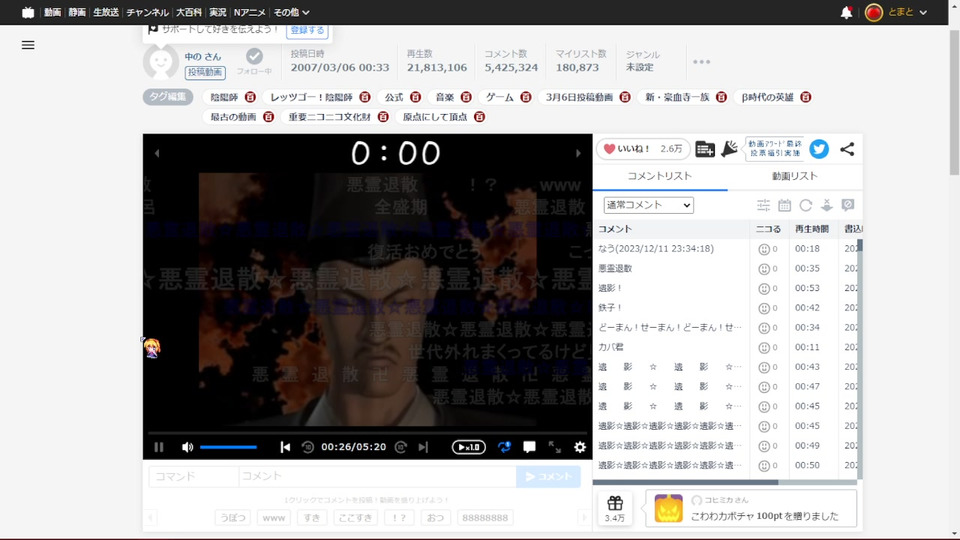Viewport: 960px width, 540px height.
Task: Rewind ten seconds
Action: (x=308, y=448)
